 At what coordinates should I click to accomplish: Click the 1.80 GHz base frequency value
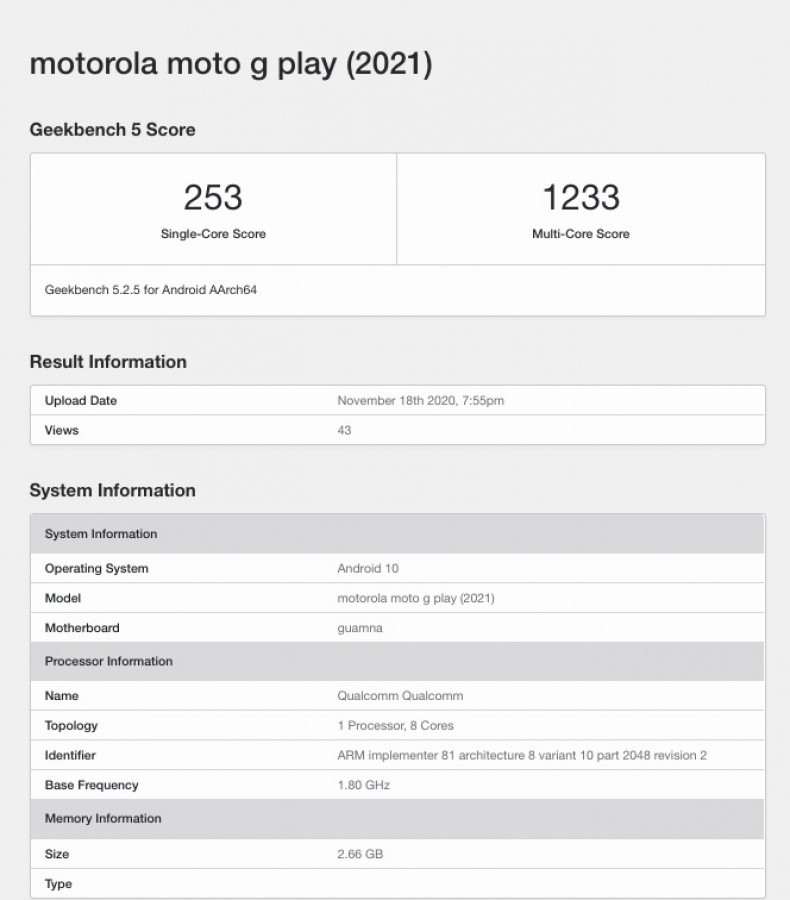[363, 785]
